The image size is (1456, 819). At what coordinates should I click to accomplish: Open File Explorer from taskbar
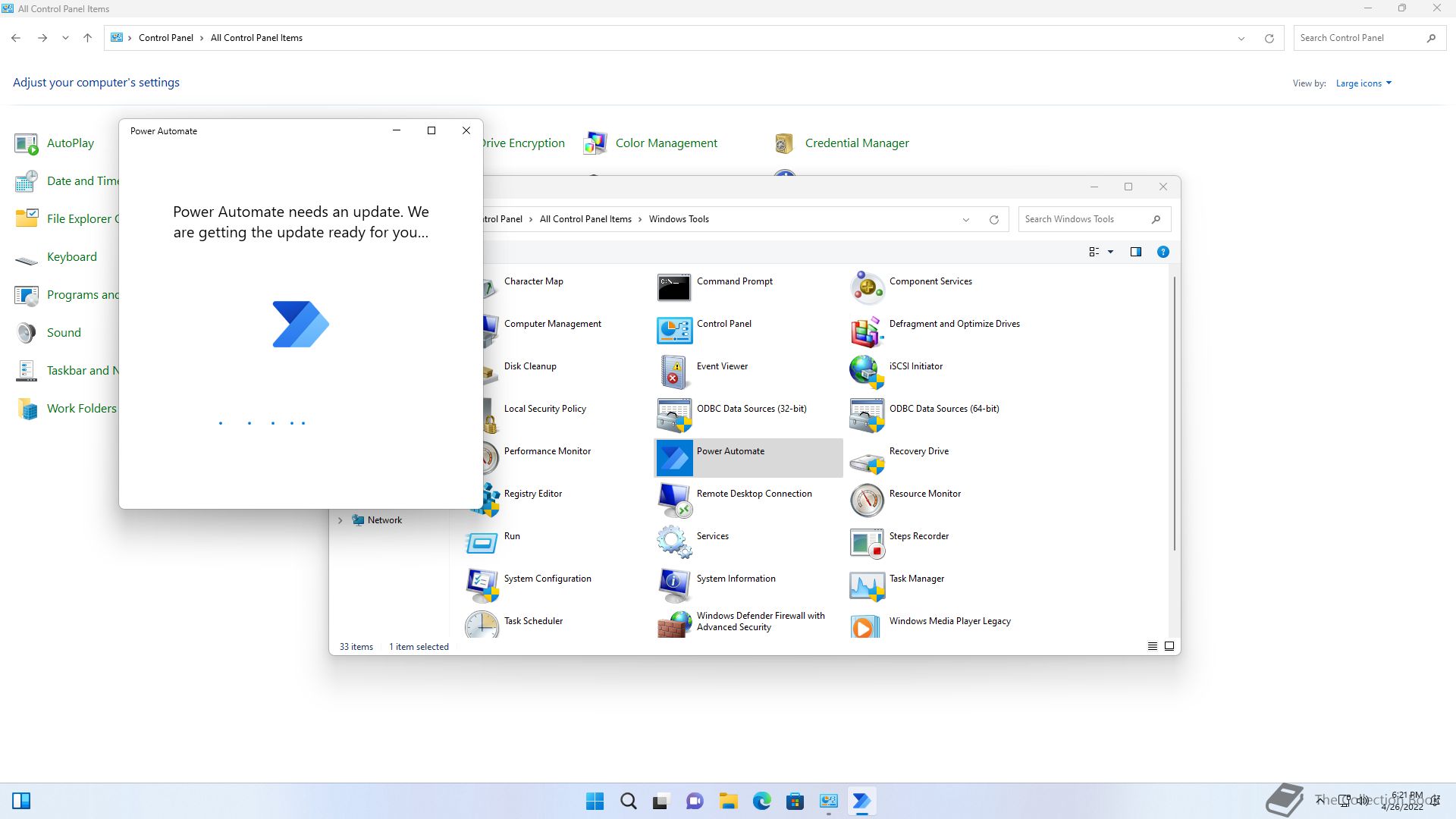pos(728,801)
